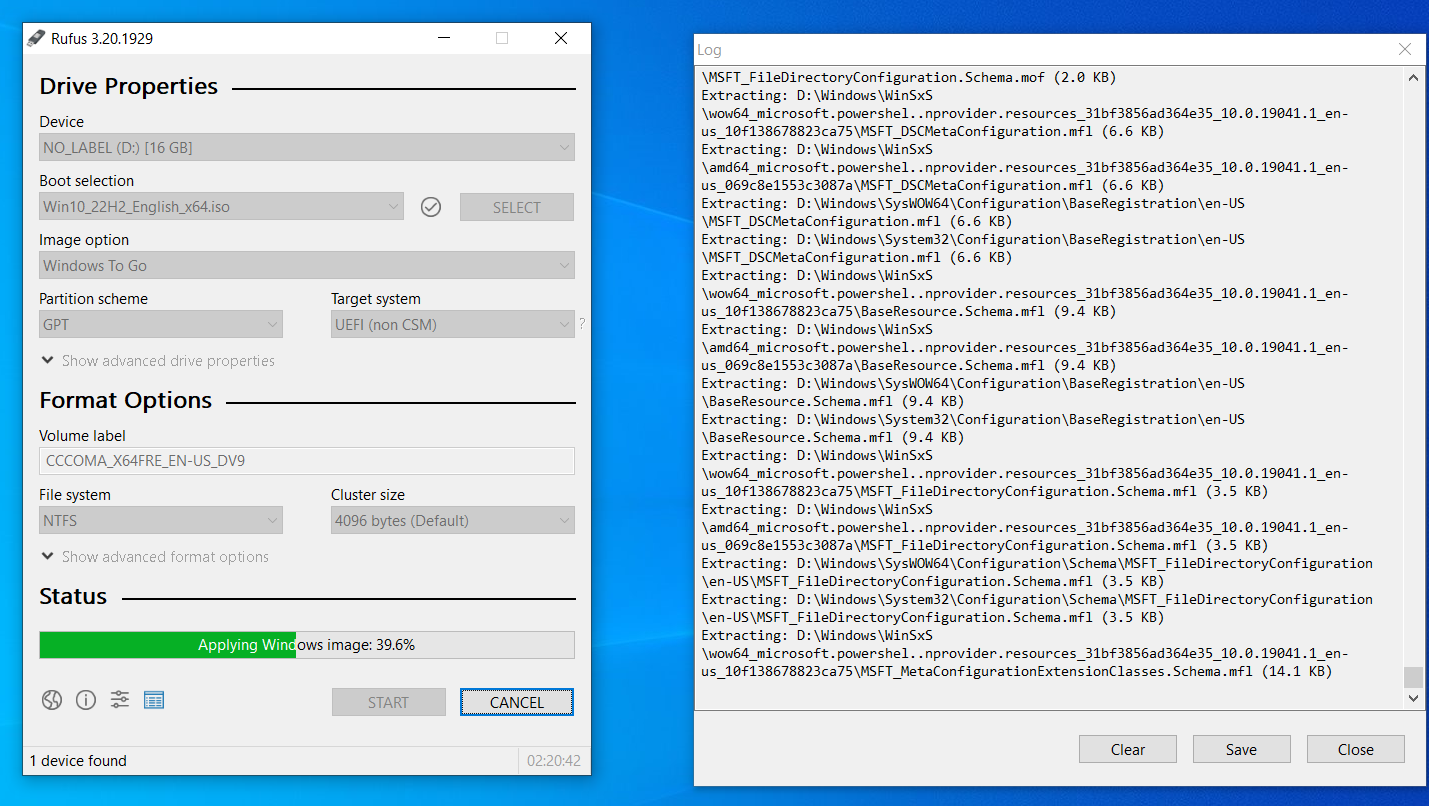
Task: Open the Device dropdown
Action: point(307,147)
